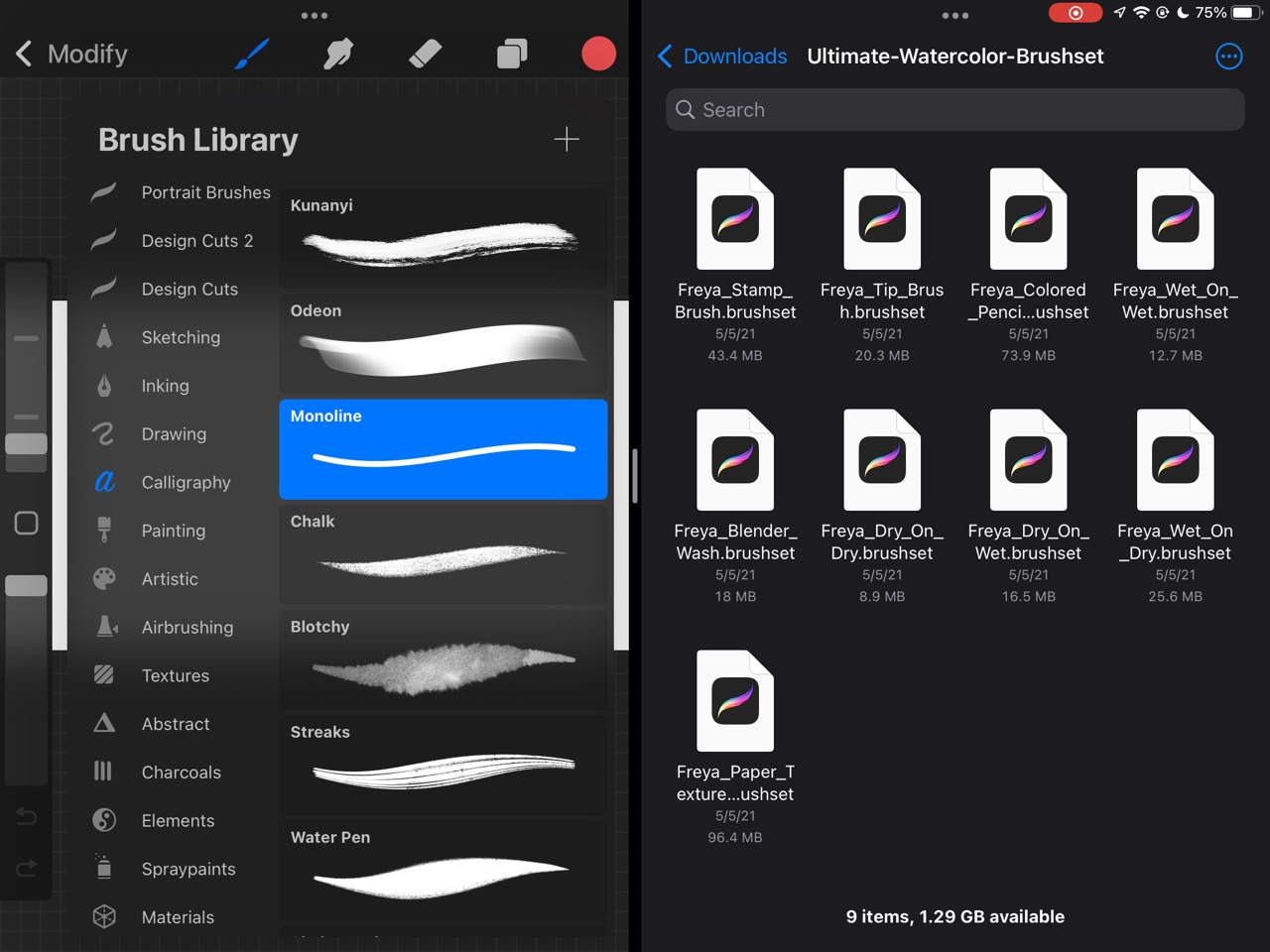Image resolution: width=1270 pixels, height=952 pixels.
Task: Tap the Downloads back chevron in Files
Action: [x=665, y=57]
